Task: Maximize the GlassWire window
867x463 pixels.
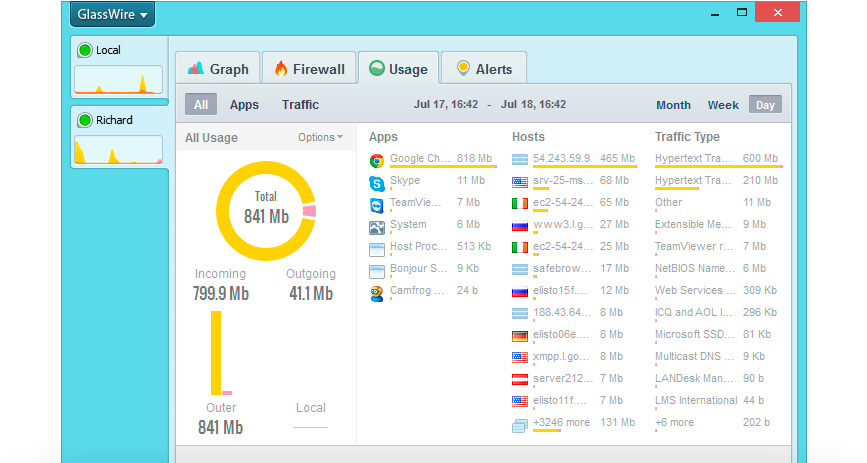Action: coord(742,12)
